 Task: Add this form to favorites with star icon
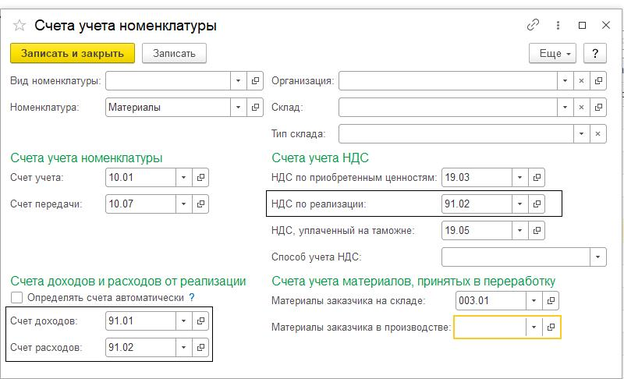point(19,26)
